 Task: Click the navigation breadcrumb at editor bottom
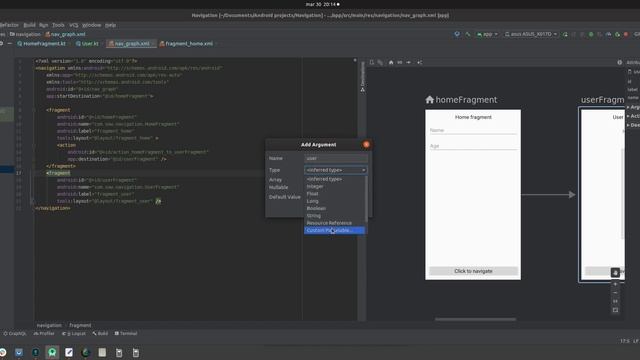click(x=49, y=325)
